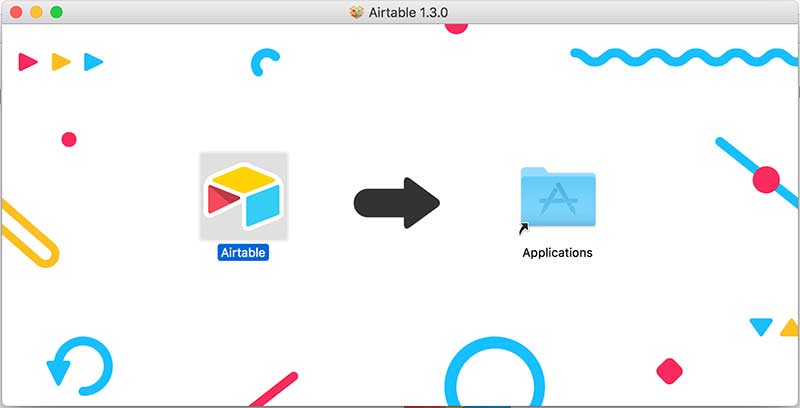Click the package icon in title bar
The image size is (800, 408).
pos(357,12)
